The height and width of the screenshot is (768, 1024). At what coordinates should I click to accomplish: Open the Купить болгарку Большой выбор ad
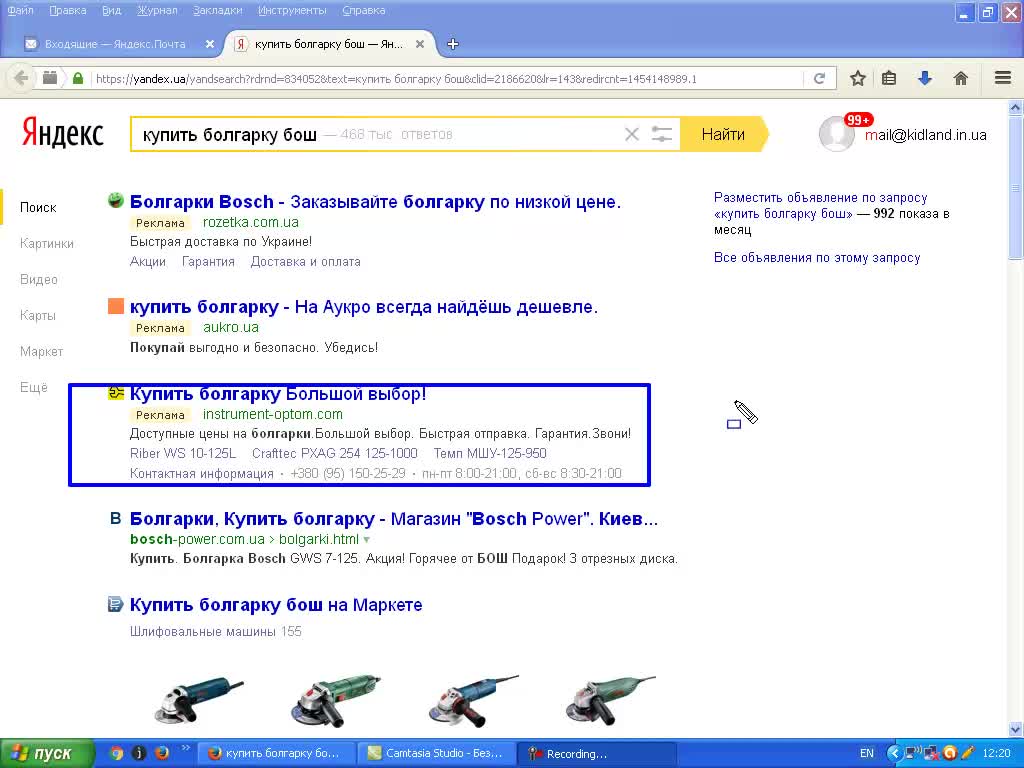[278, 394]
